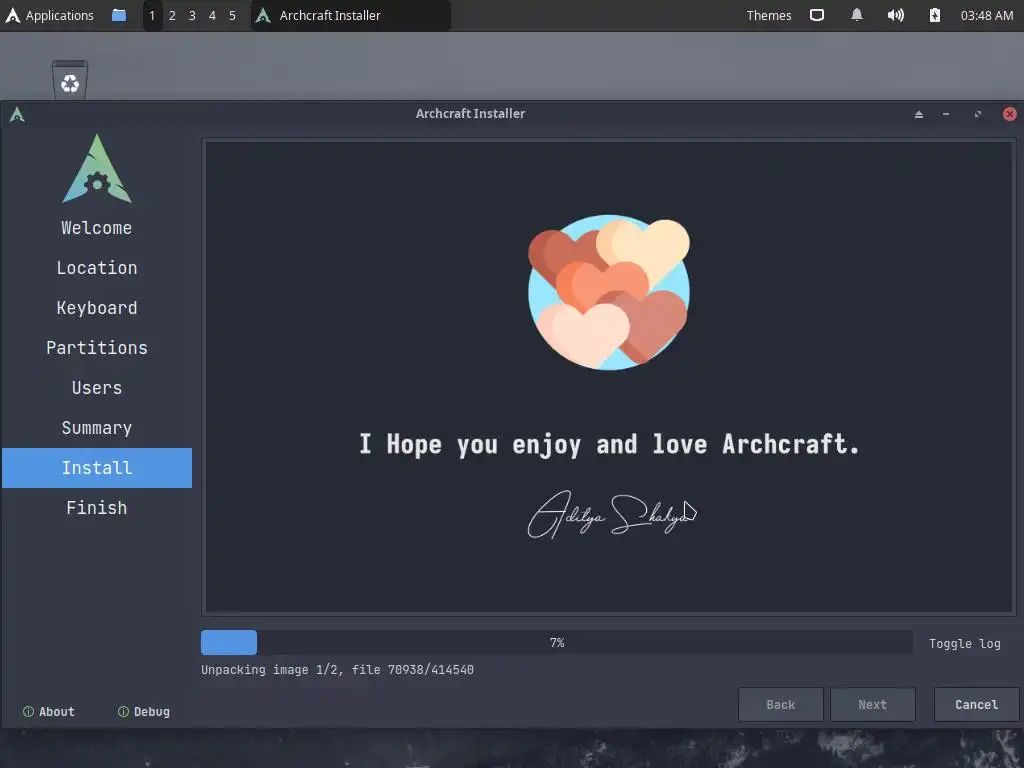Select the Partitions step in sidebar
Image resolution: width=1024 pixels, height=768 pixels.
coord(97,347)
